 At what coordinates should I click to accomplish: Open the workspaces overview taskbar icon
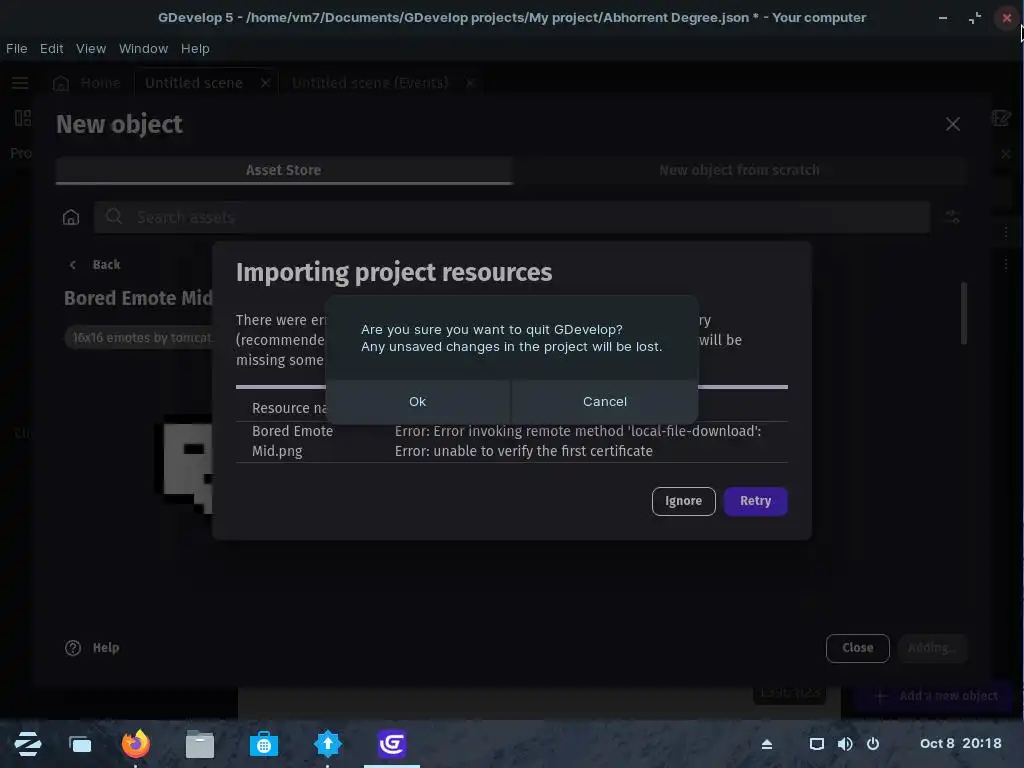tap(80, 744)
